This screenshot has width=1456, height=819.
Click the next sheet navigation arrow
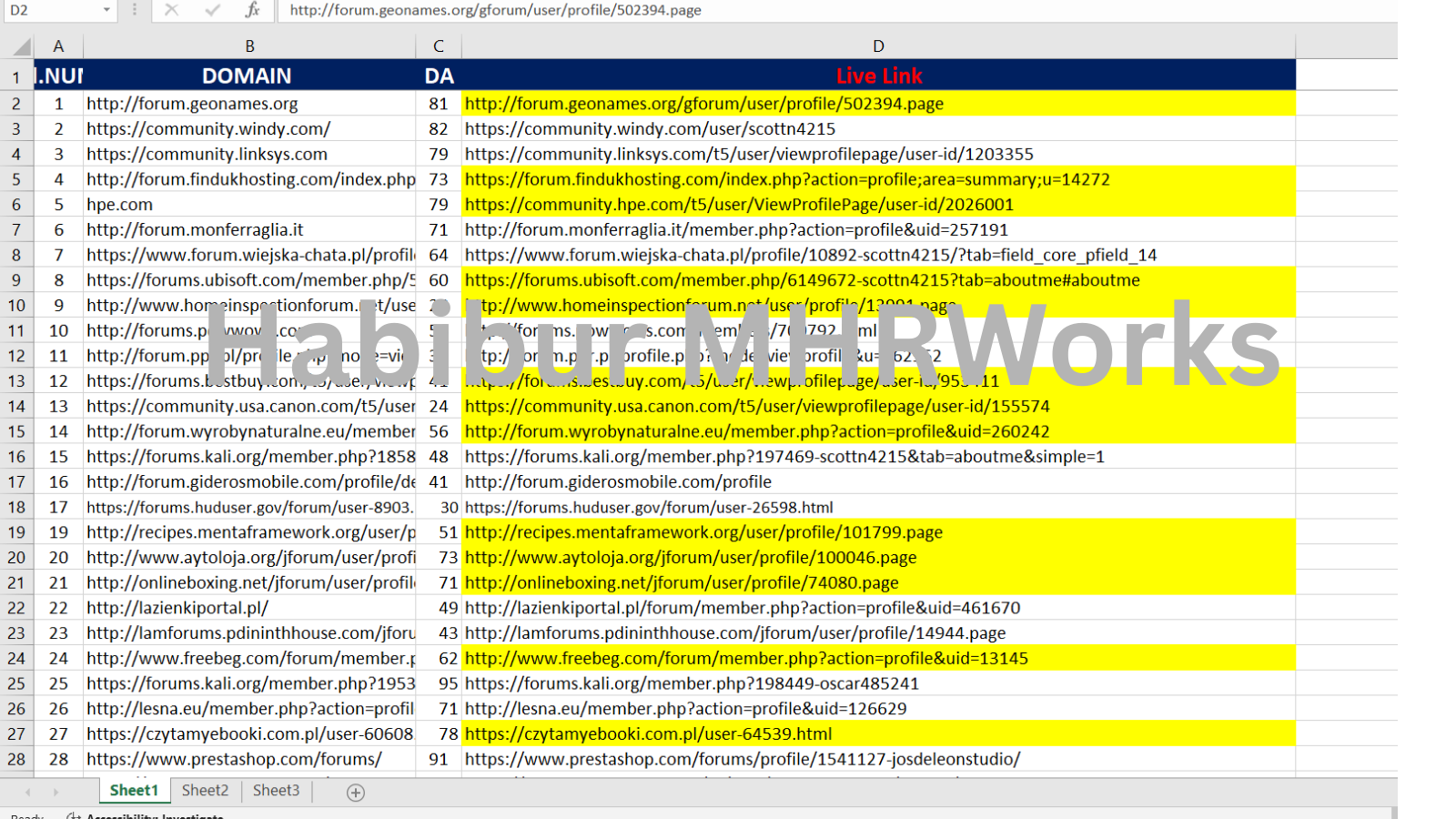(56, 793)
